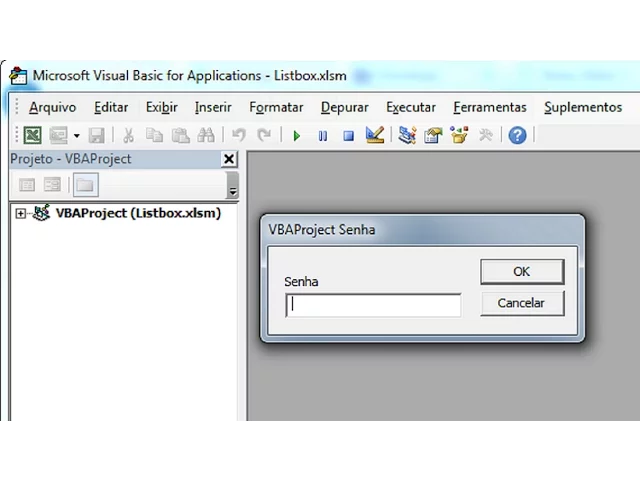Toggle Design Mode icon

coord(375,135)
